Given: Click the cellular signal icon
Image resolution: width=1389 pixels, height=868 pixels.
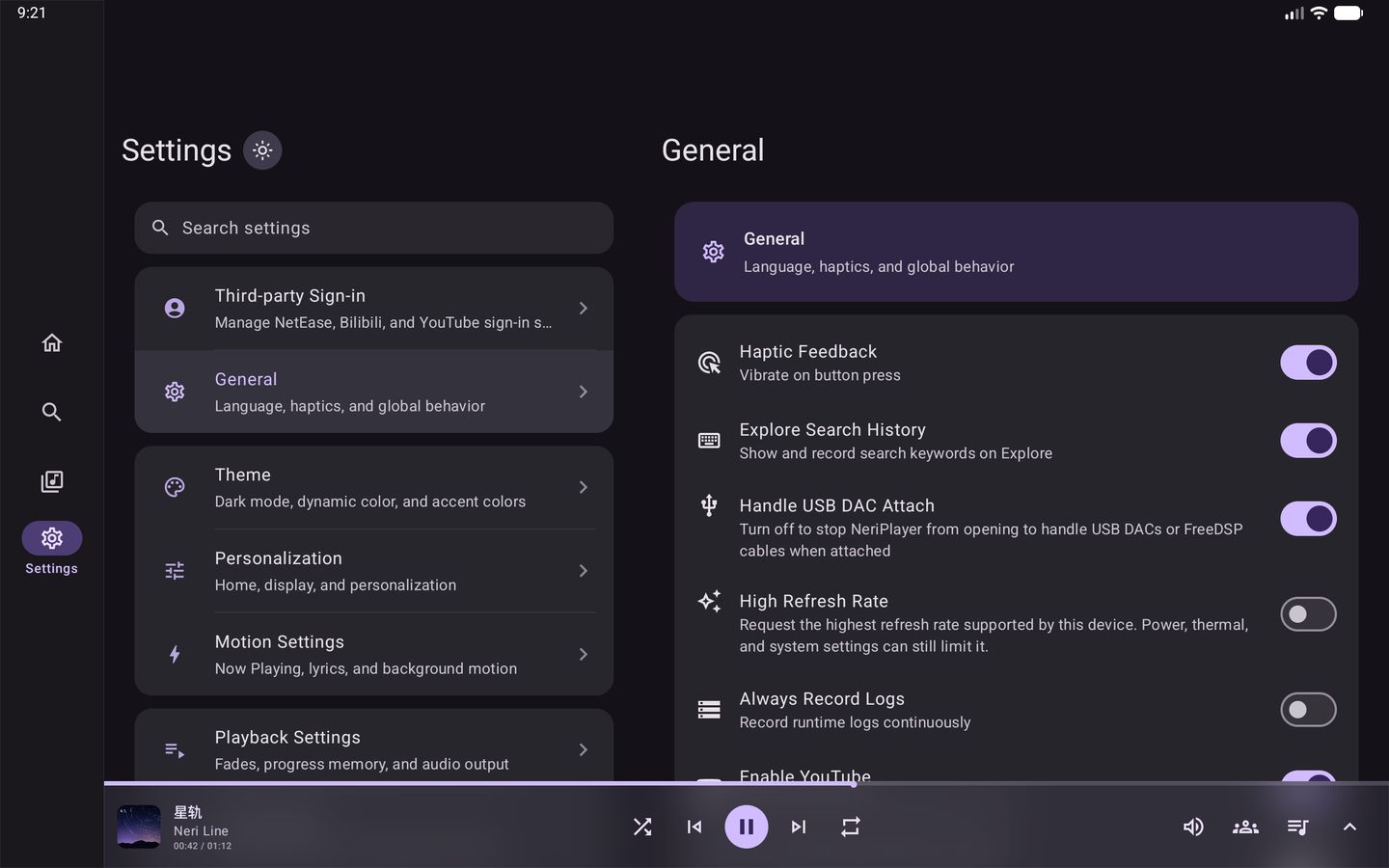Looking at the screenshot, I should point(1294,14).
